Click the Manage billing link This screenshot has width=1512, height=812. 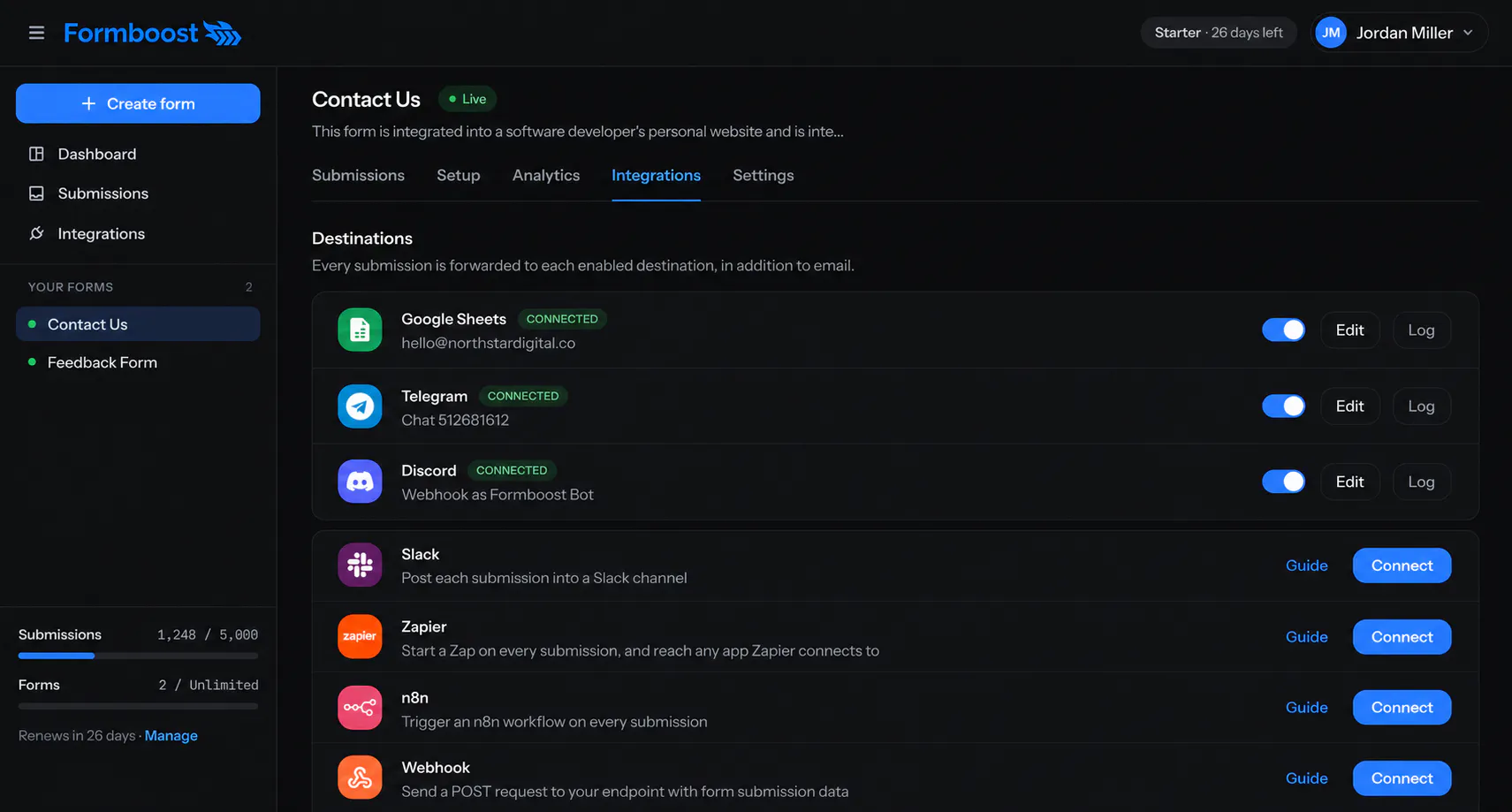click(171, 736)
